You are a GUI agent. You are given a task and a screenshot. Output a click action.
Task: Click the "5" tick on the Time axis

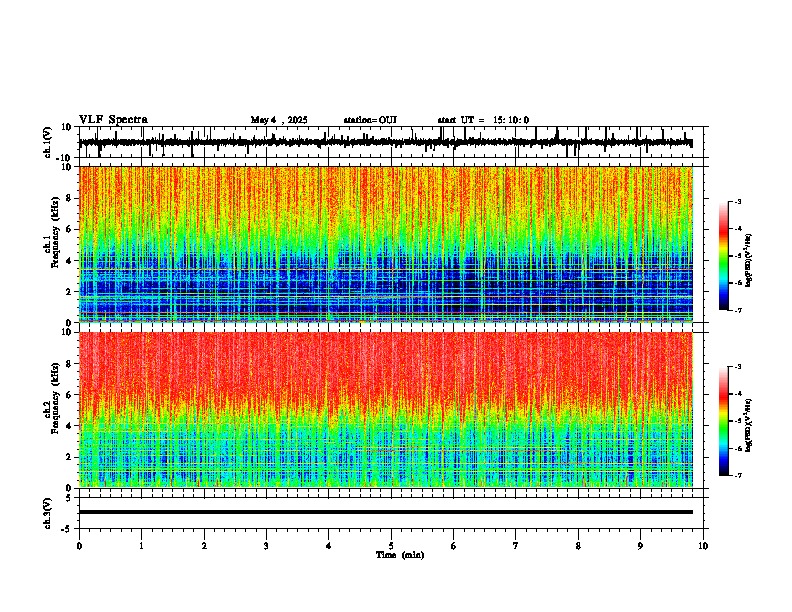[x=391, y=546]
